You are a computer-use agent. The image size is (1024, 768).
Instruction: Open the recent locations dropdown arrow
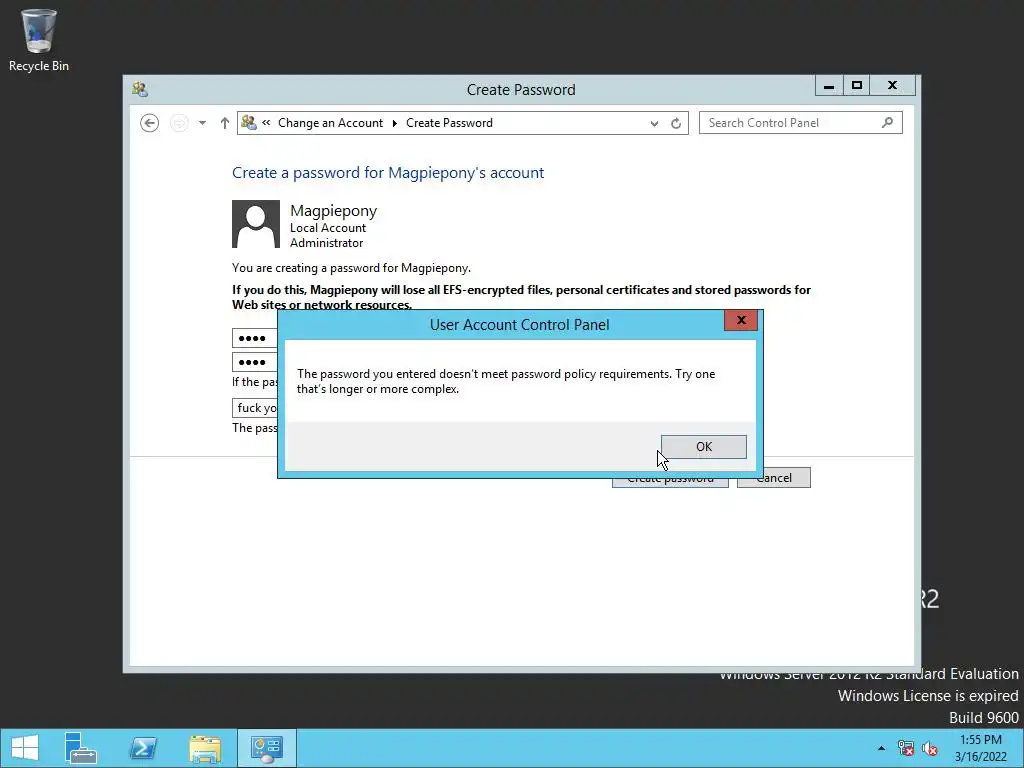pyautogui.click(x=202, y=123)
